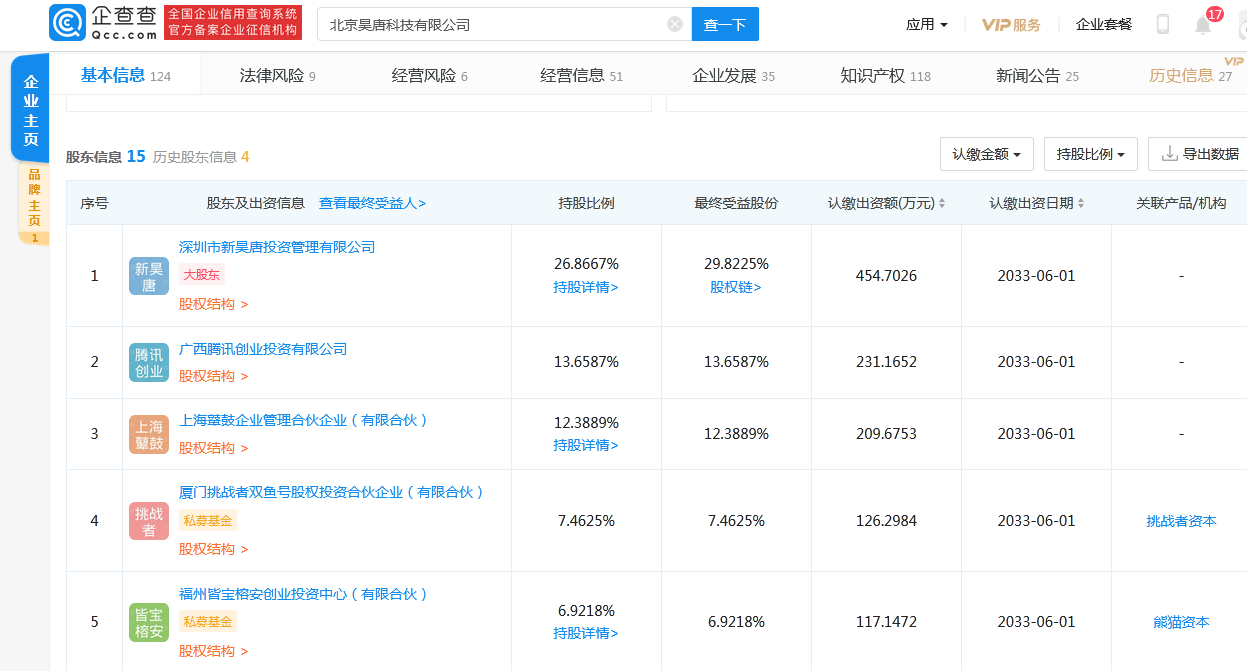The width and height of the screenshot is (1247, 671).
Task: Open 持股详情 under 12.3889%
Action: pyautogui.click(x=586, y=445)
